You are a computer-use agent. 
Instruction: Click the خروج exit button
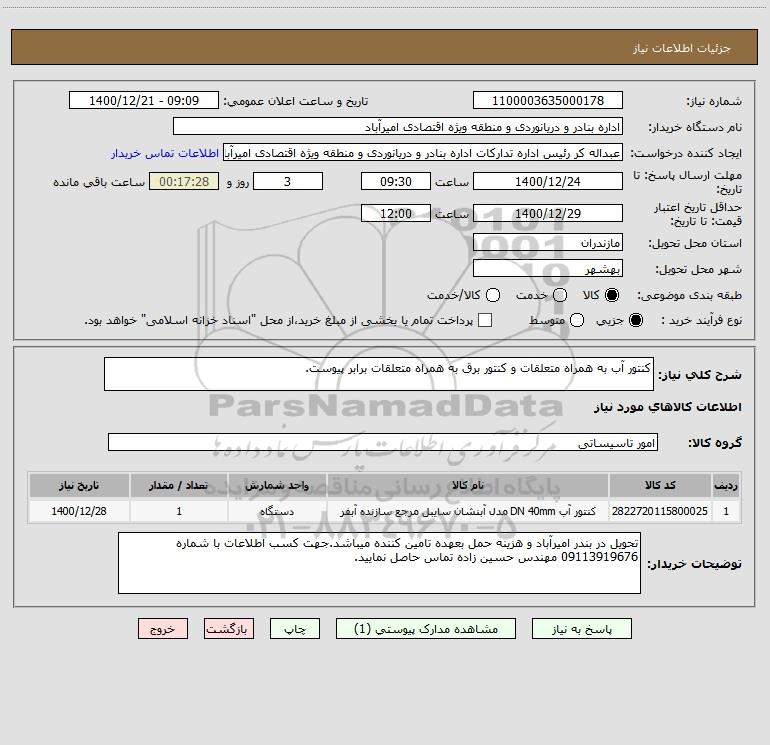pos(163,629)
